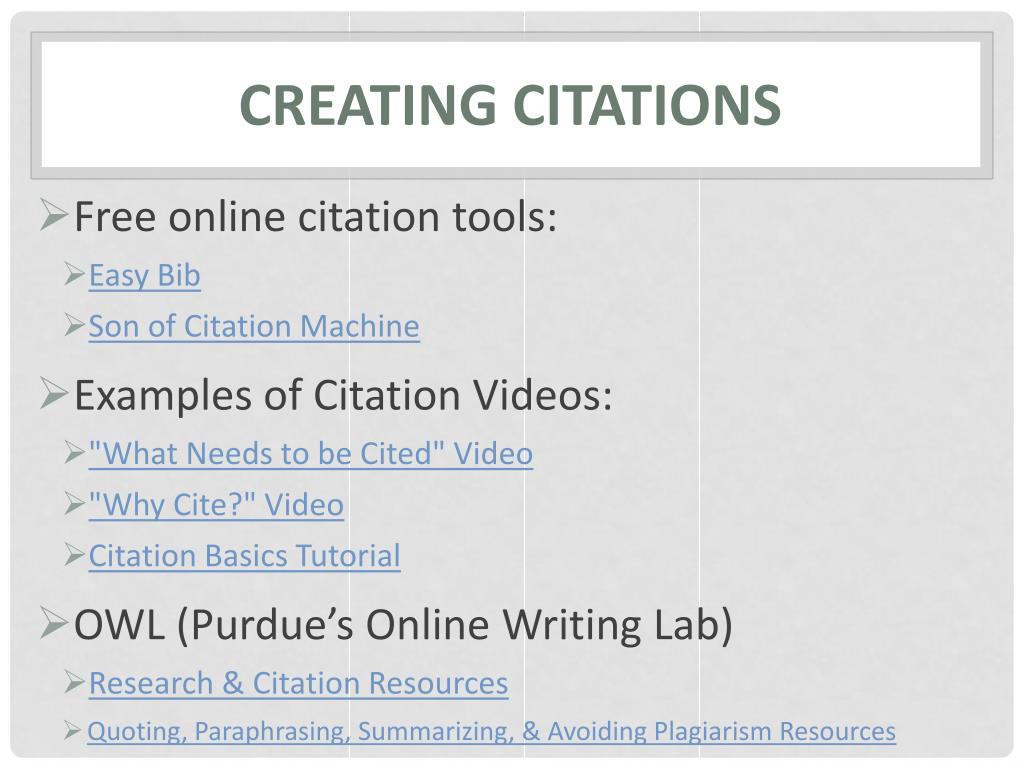Screen dimensions: 1024x768
Task: Select the CREATING CITATIONS title text
Action: click(510, 105)
